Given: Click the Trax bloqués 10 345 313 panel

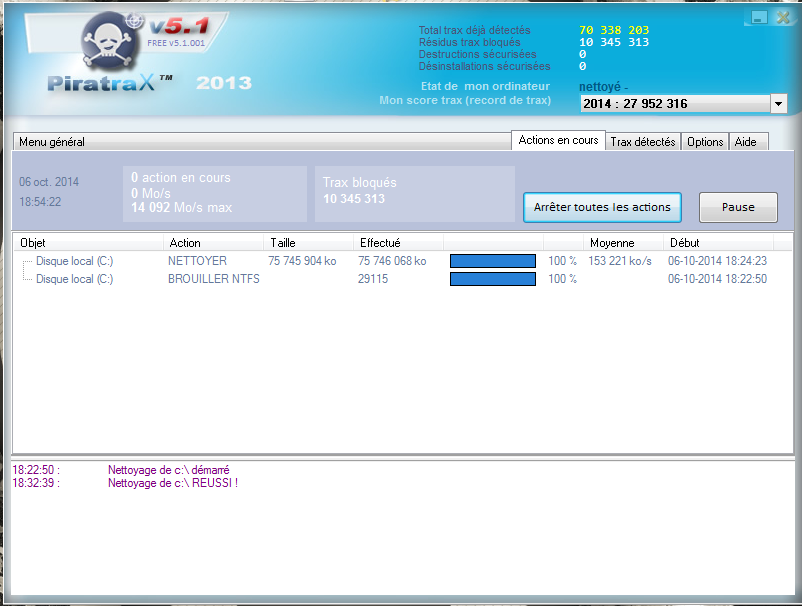Looking at the screenshot, I should [415, 194].
